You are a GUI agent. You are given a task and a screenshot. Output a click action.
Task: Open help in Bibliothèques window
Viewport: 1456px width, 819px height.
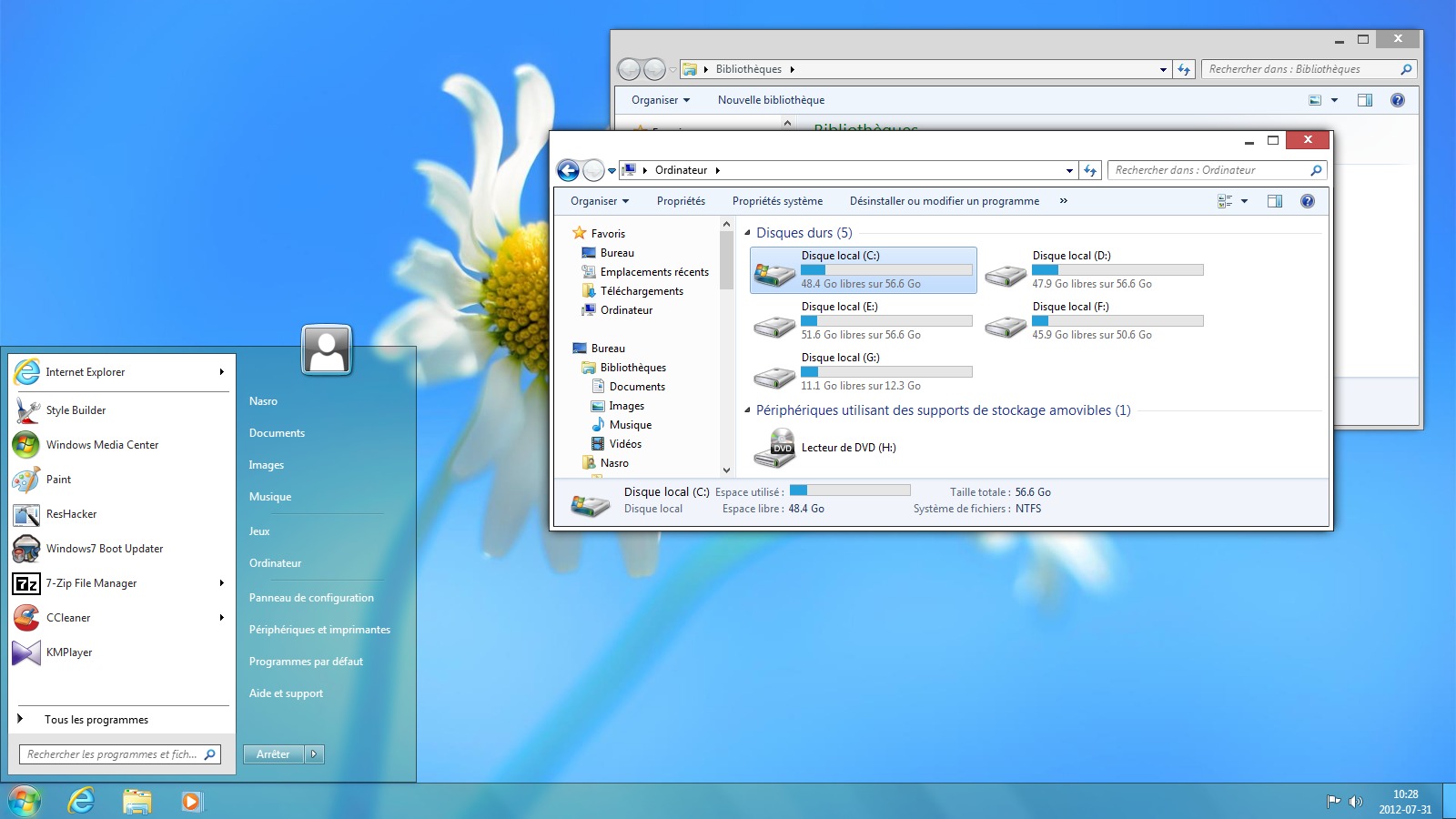[x=1398, y=100]
